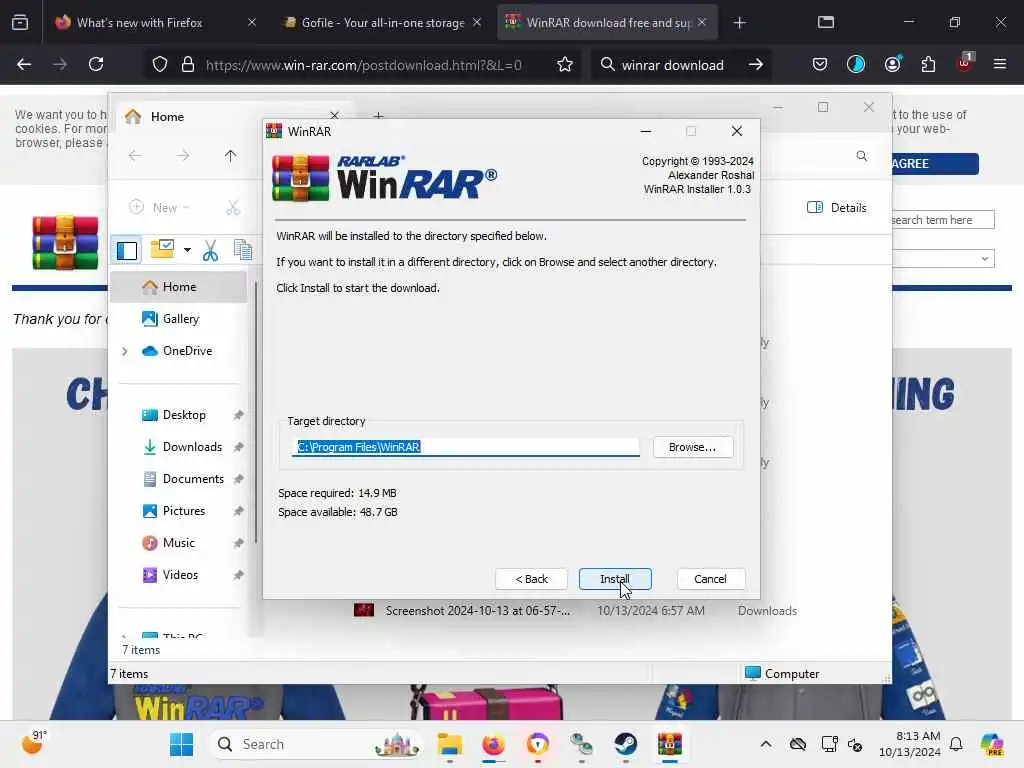This screenshot has height=768, width=1024.
Task: Open the pinned Desktop folder
Action: tap(184, 415)
